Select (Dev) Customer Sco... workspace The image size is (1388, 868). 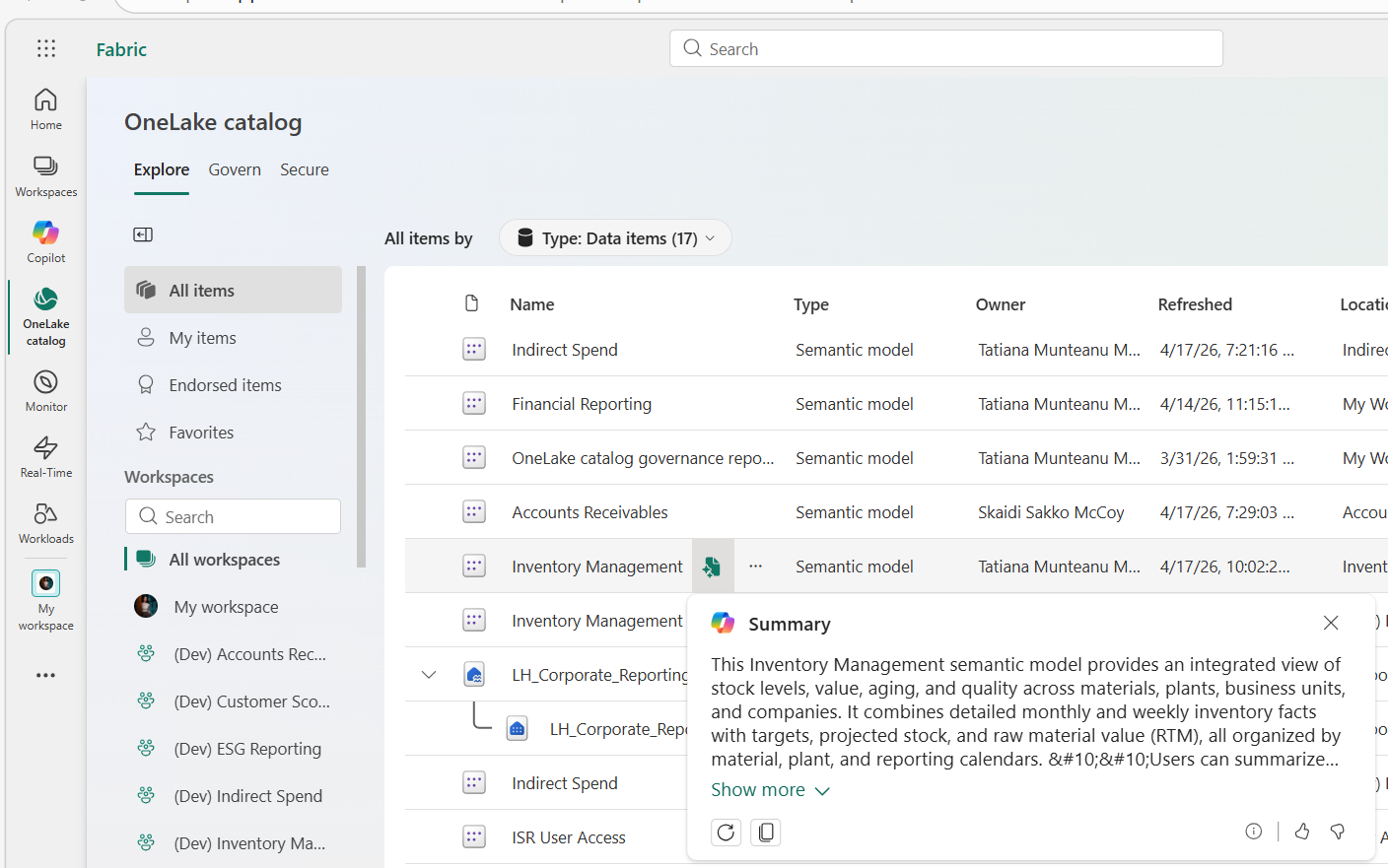234,701
